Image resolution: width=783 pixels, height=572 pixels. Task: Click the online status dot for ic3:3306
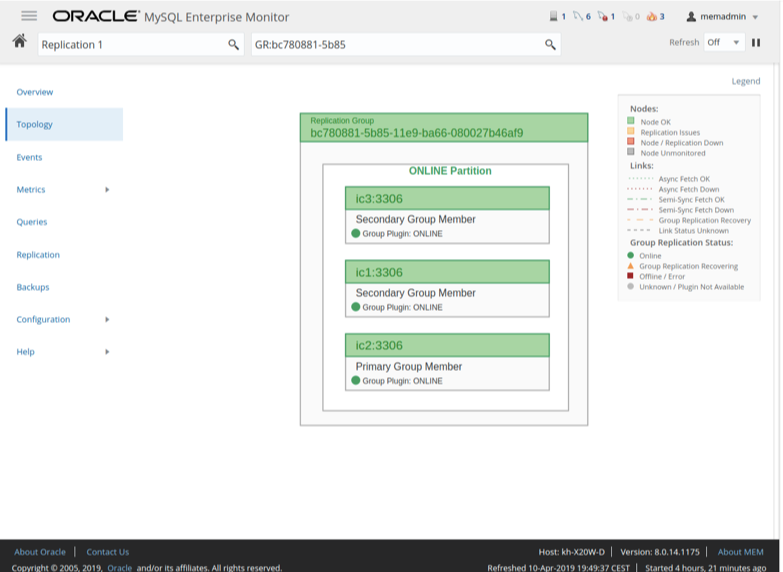pyautogui.click(x=356, y=233)
